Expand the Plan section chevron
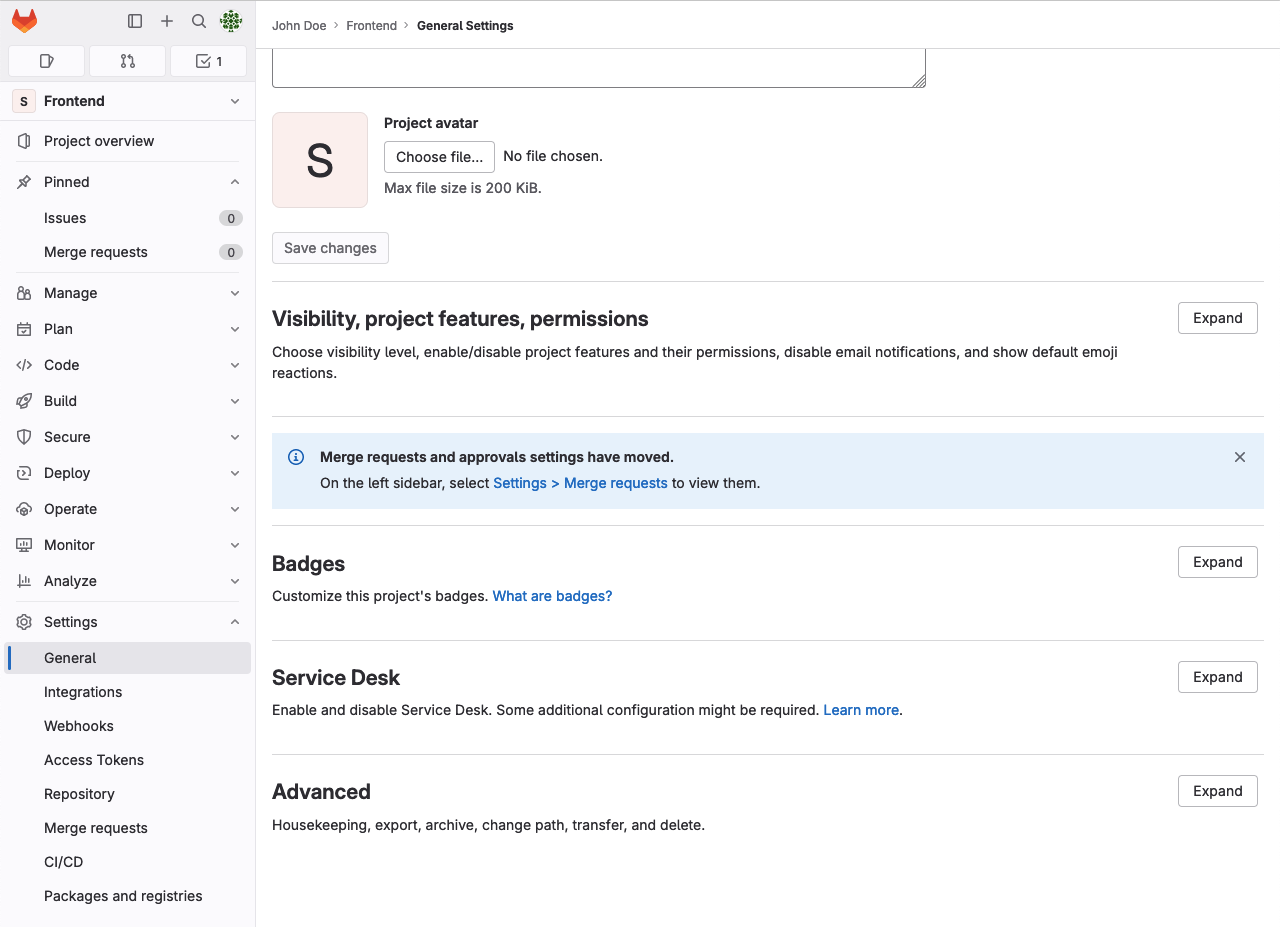The image size is (1280, 927). 235,329
